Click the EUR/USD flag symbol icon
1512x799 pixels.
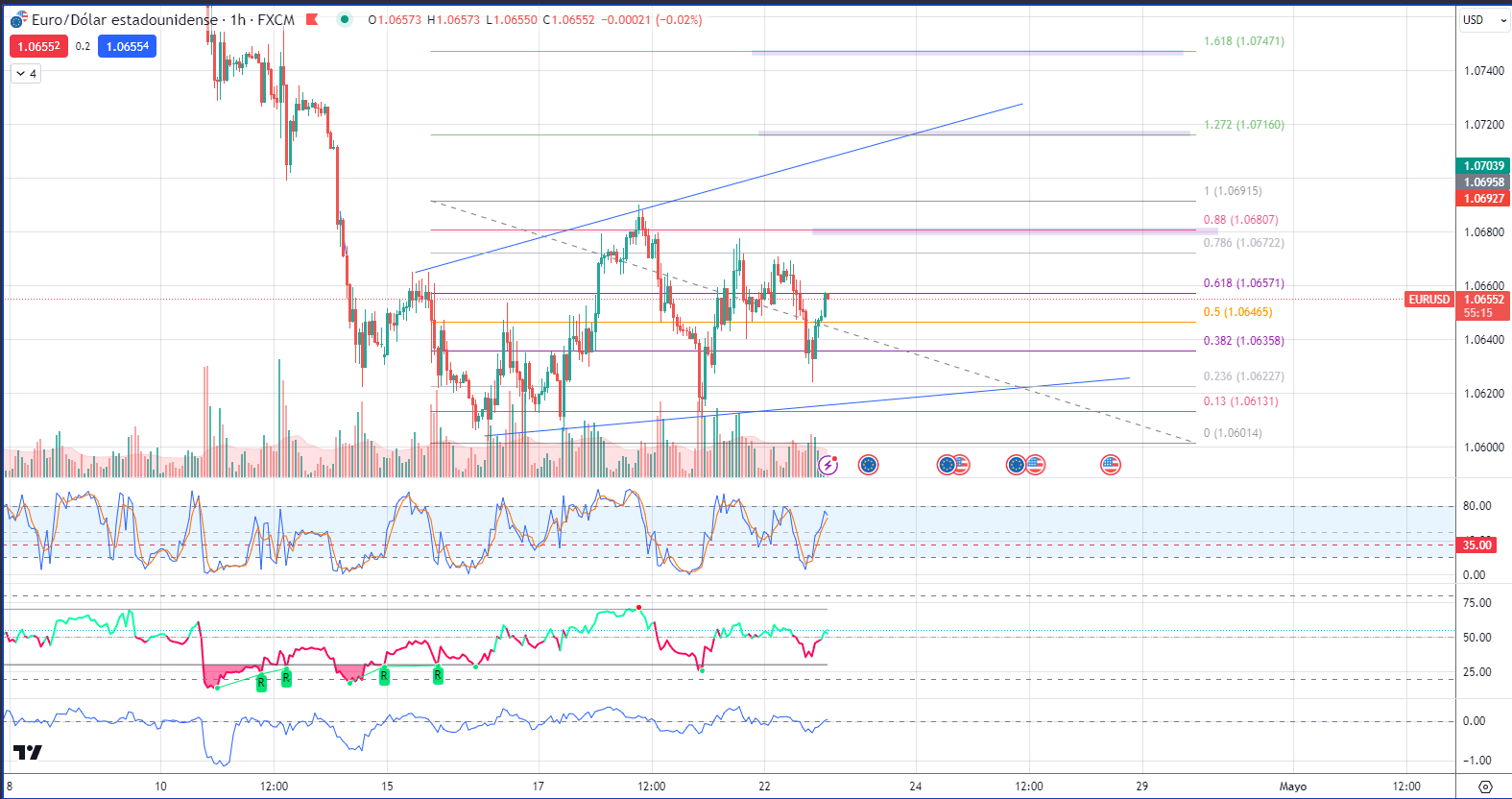18,19
